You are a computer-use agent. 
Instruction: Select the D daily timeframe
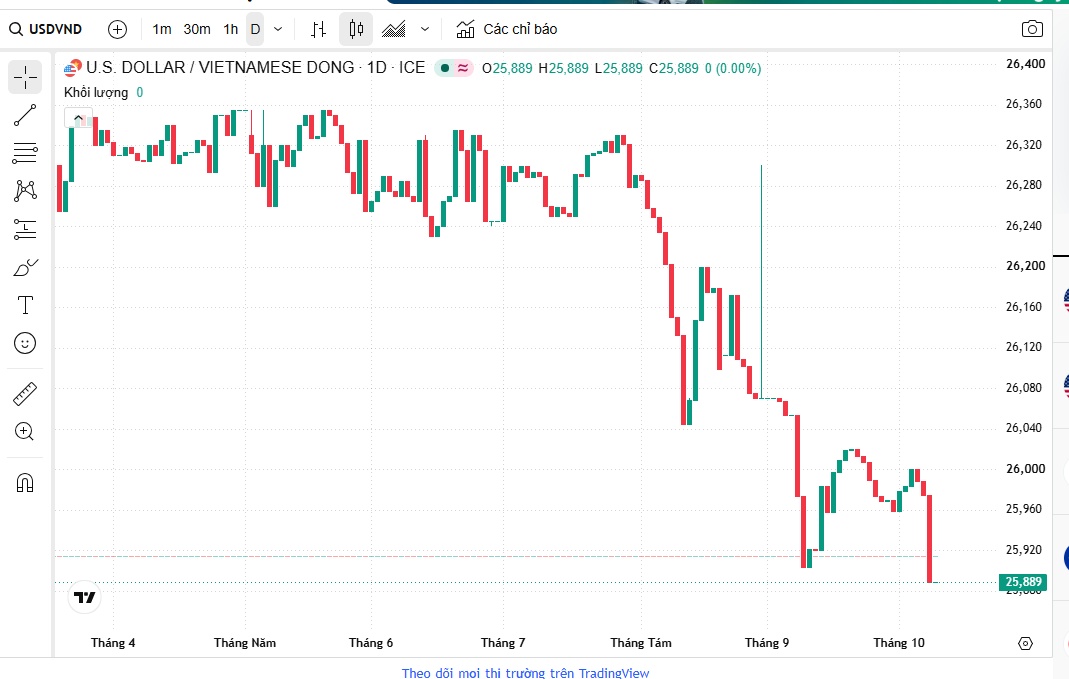[x=256, y=29]
